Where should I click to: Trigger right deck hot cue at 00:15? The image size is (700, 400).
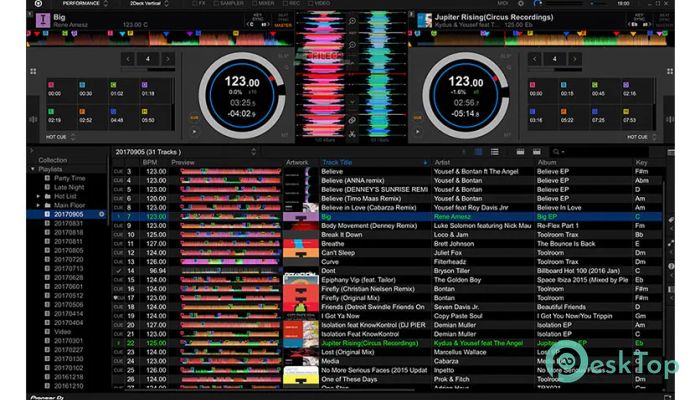click(x=574, y=89)
